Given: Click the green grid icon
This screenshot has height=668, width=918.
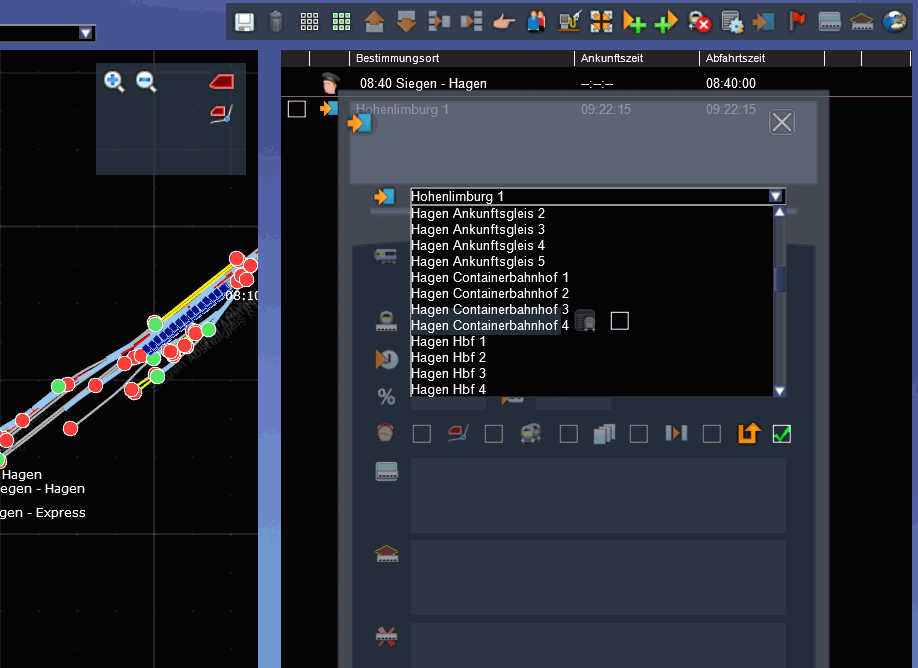Looking at the screenshot, I should click(341, 22).
